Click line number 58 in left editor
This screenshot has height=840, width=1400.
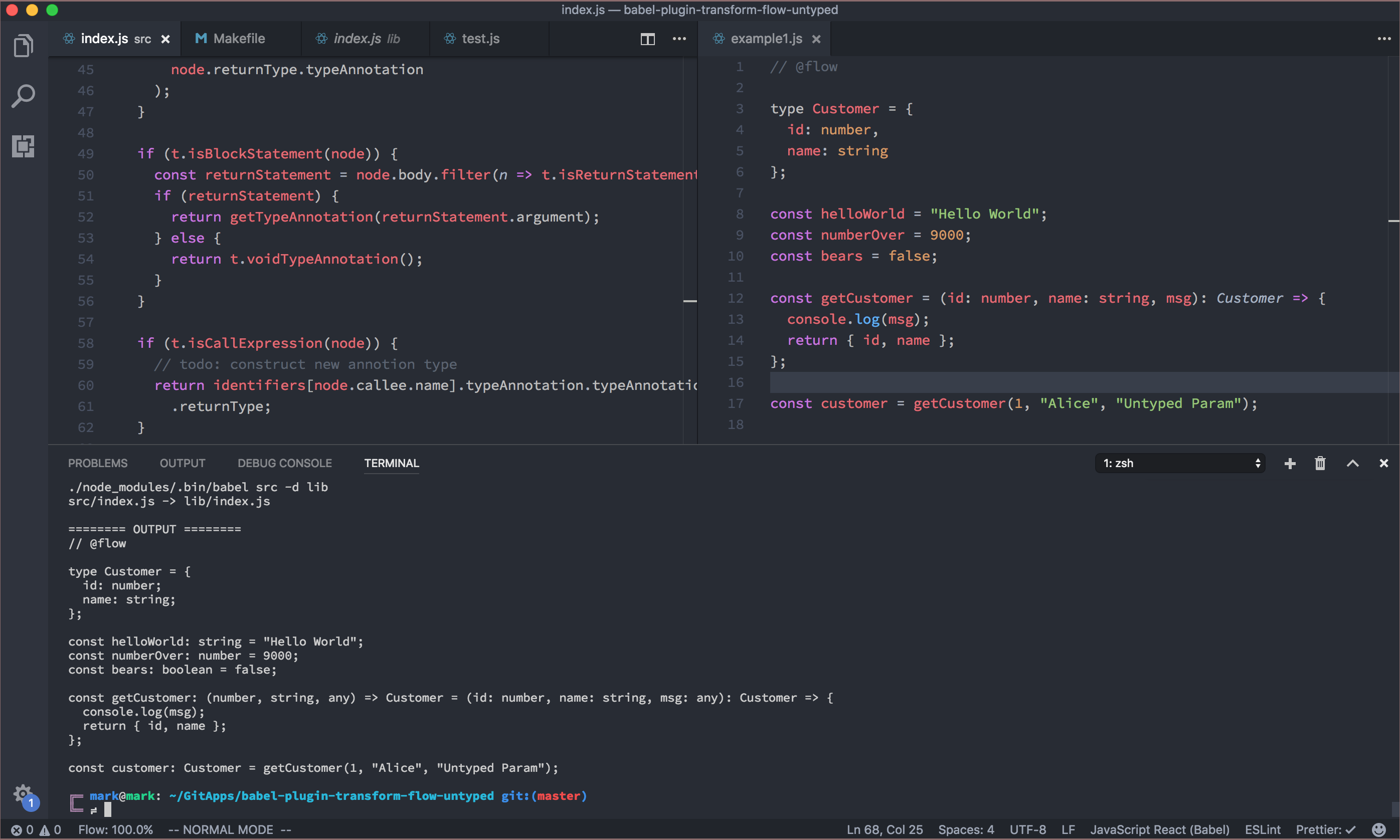[86, 344]
